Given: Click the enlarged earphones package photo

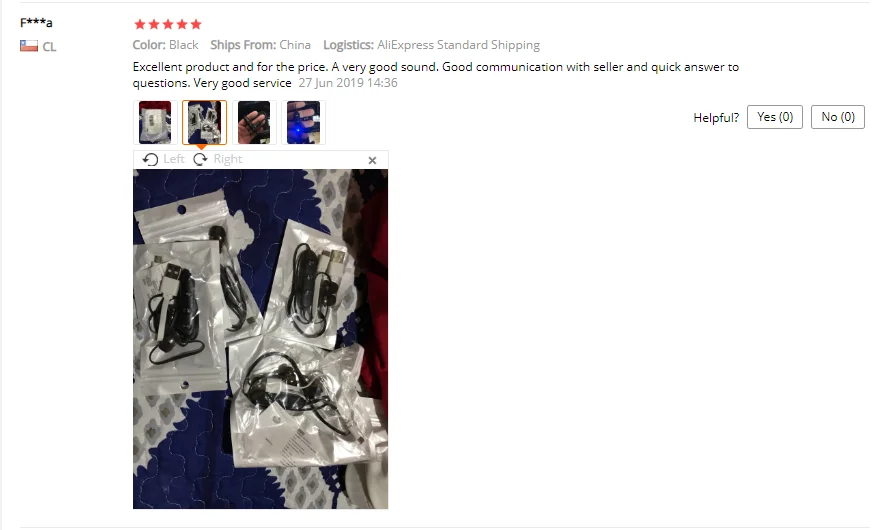Looking at the screenshot, I should point(260,339).
